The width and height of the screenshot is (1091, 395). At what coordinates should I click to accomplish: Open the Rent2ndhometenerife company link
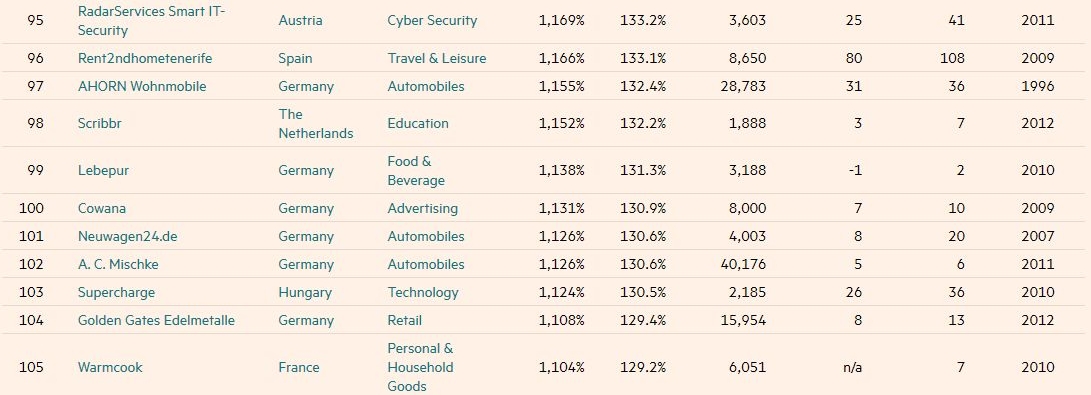click(x=145, y=58)
